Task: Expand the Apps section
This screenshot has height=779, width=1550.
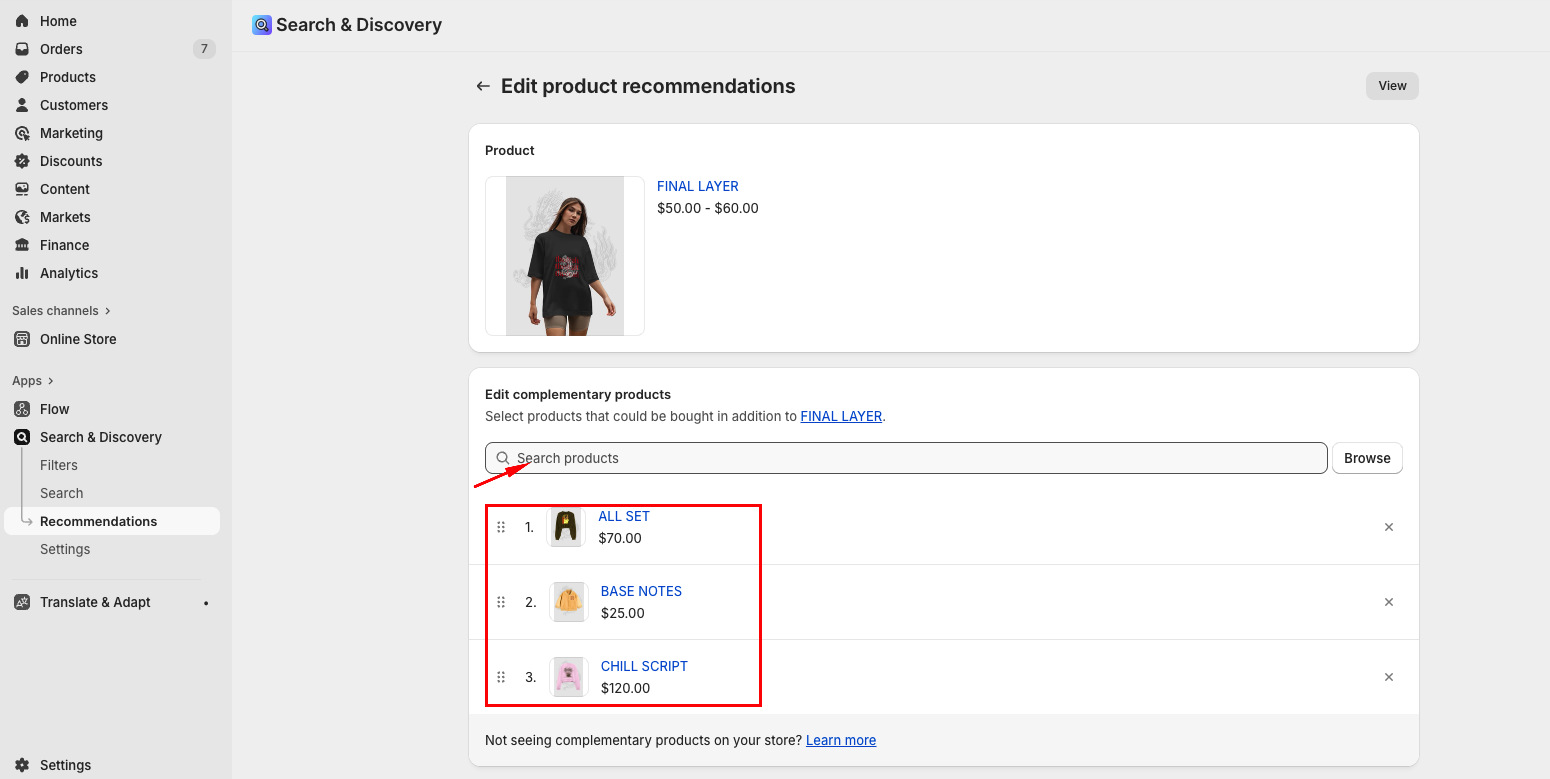Action: 33,381
